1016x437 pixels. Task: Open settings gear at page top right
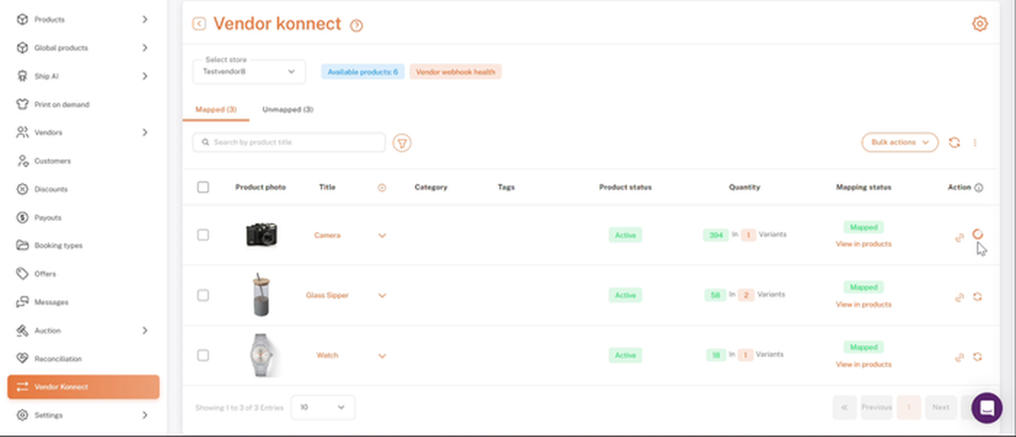[980, 24]
